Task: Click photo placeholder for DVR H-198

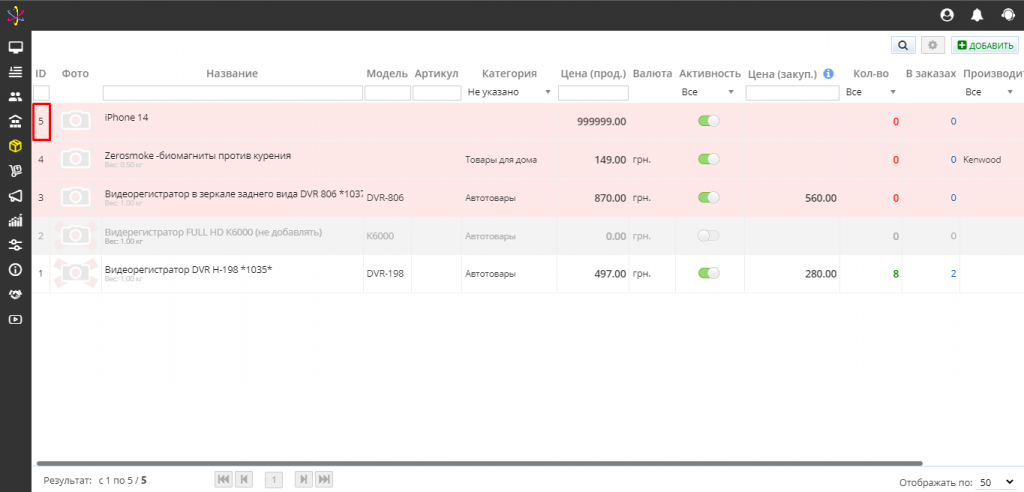Action: tap(76, 273)
